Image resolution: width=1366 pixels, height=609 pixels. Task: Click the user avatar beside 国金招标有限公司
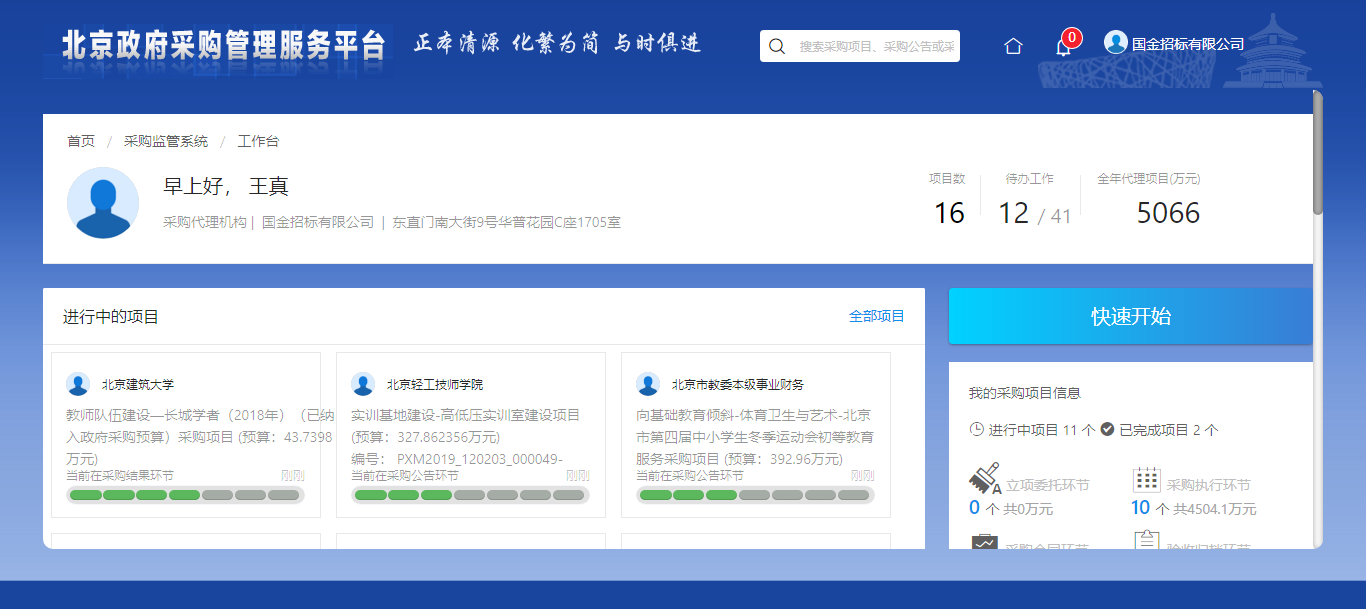coord(1115,42)
